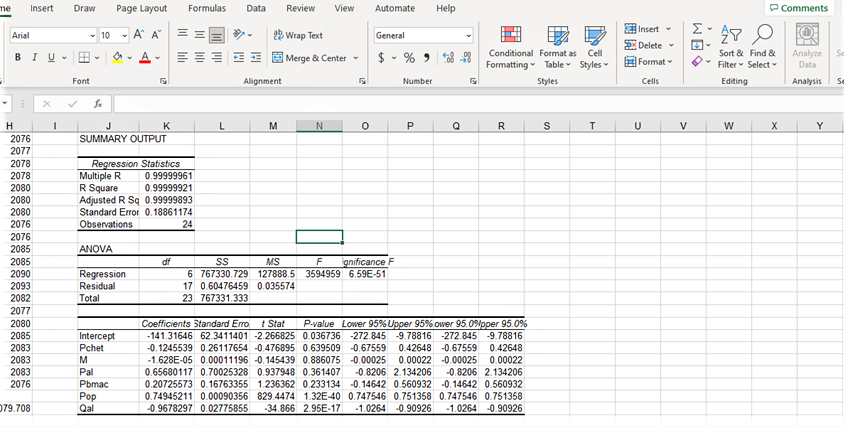Open the Formulas tab
The width and height of the screenshot is (844, 429).
207,8
